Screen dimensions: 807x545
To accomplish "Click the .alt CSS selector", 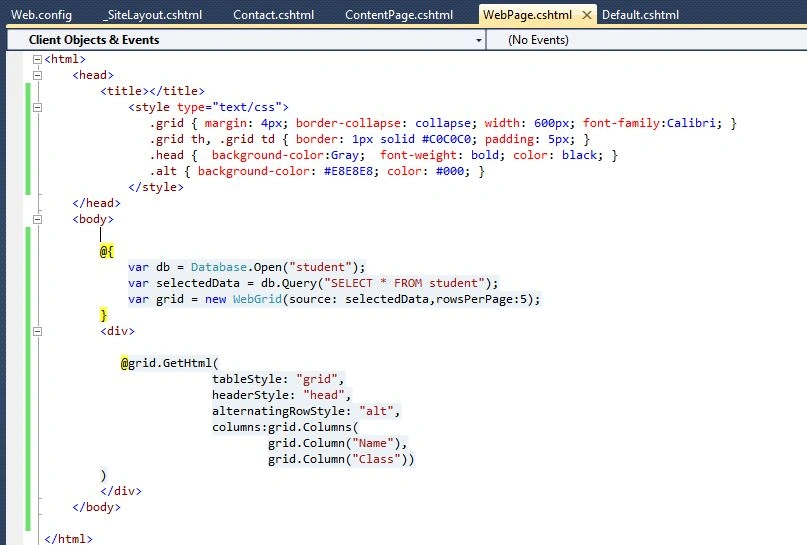I will pyautogui.click(x=163, y=171).
